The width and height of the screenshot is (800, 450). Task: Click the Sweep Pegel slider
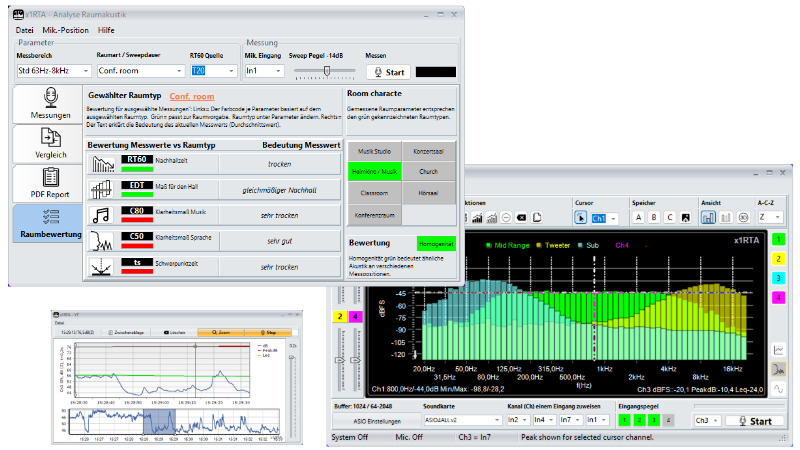(x=325, y=72)
